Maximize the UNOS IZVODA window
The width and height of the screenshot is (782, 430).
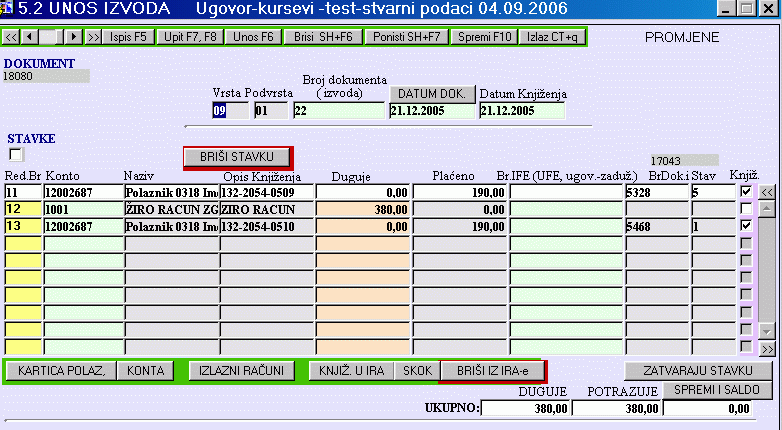coord(746,8)
